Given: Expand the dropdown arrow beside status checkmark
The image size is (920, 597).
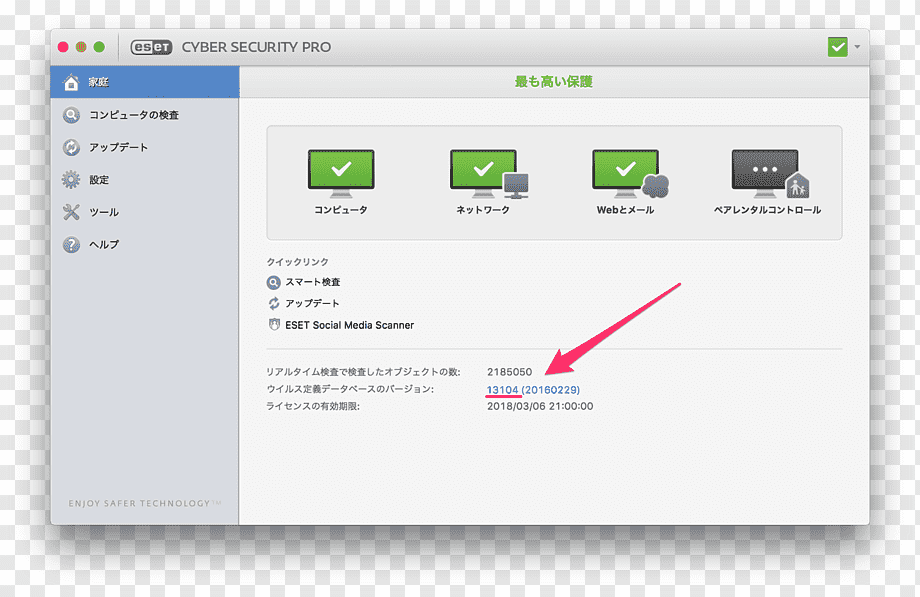Looking at the screenshot, I should coord(857,47).
